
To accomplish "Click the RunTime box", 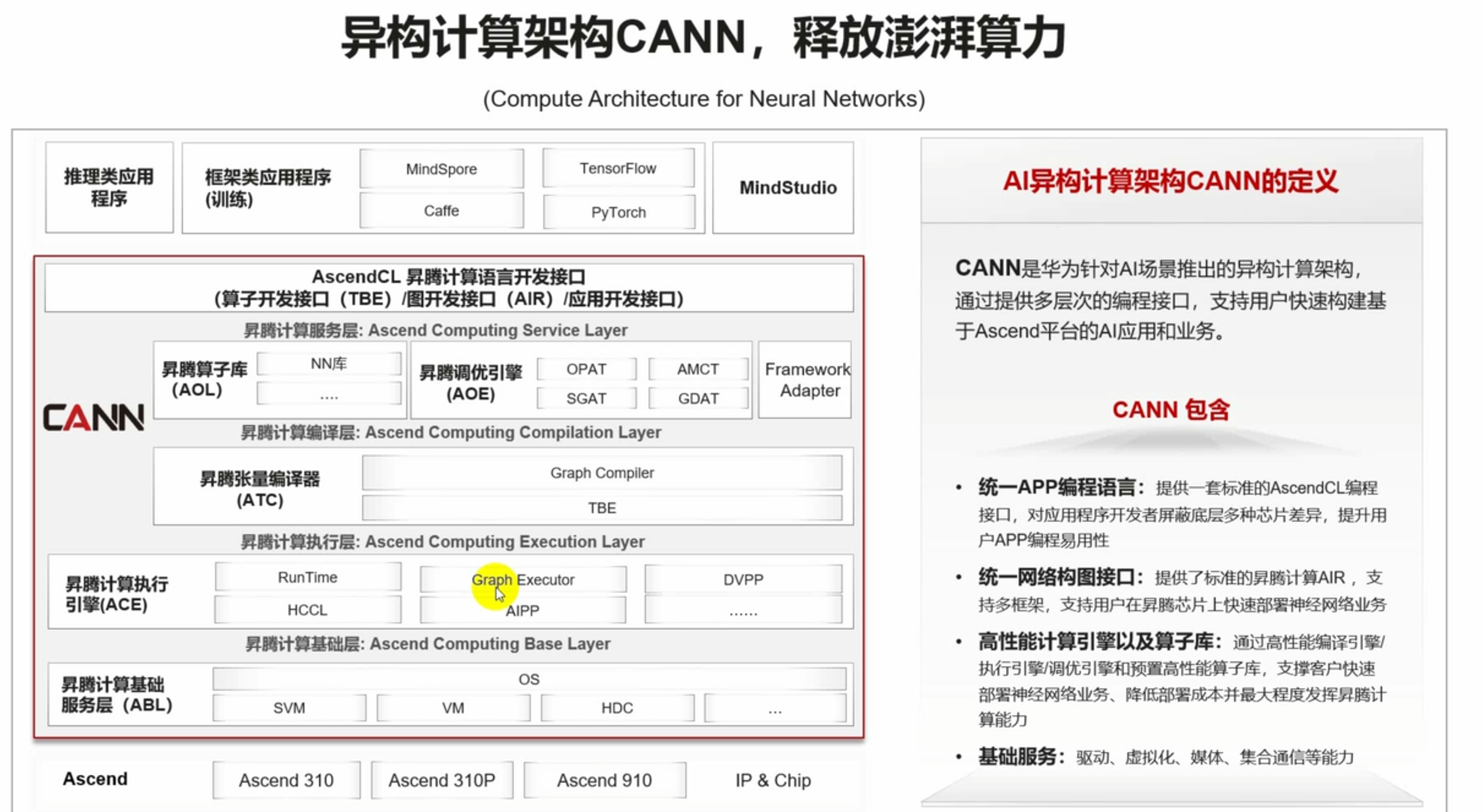I will (307, 577).
